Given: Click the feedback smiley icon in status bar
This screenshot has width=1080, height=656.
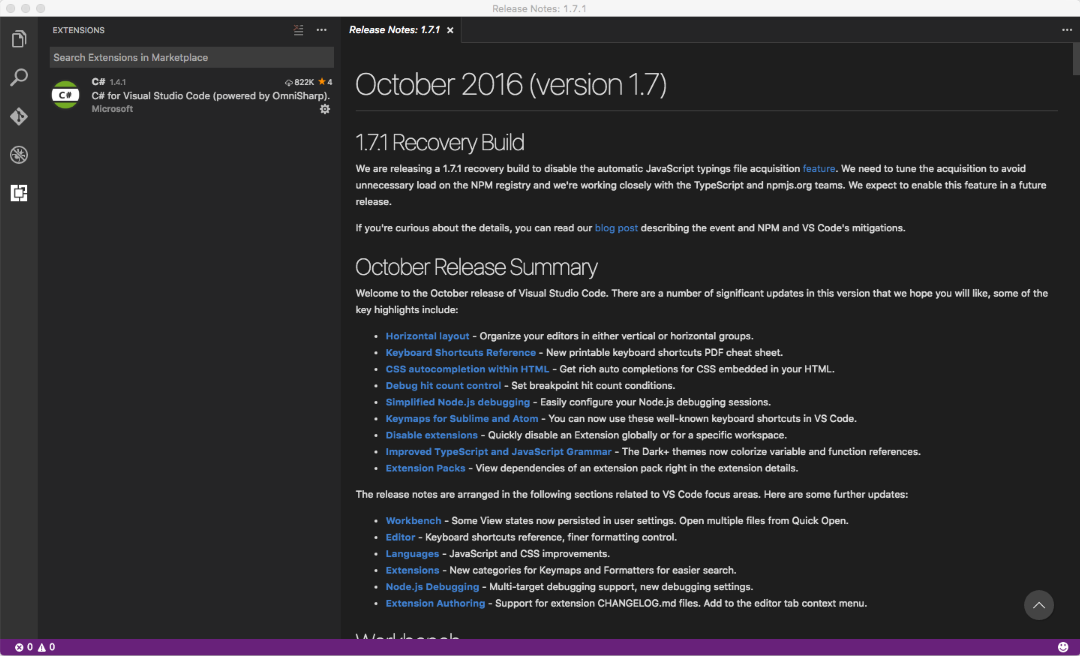Looking at the screenshot, I should point(1063,648).
